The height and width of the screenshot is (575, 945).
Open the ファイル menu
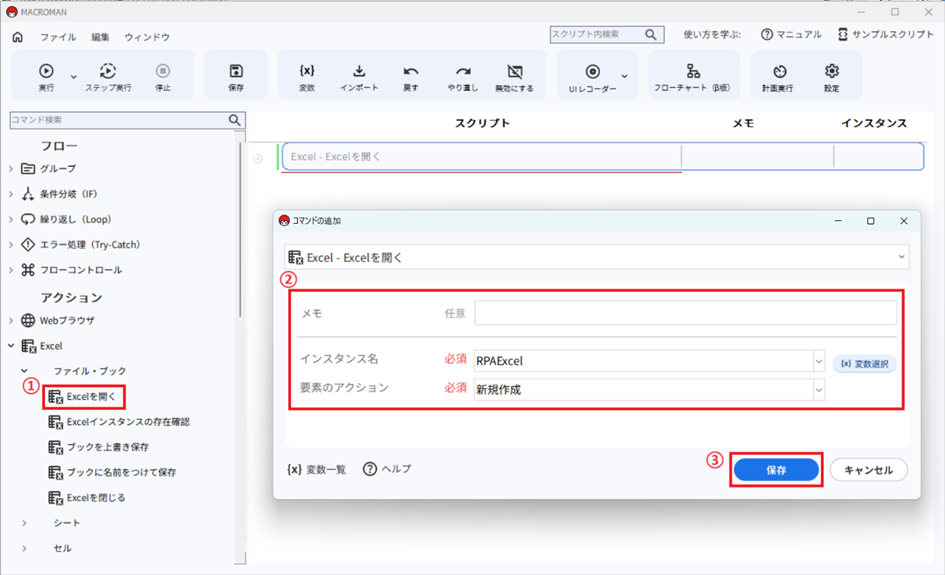58,37
